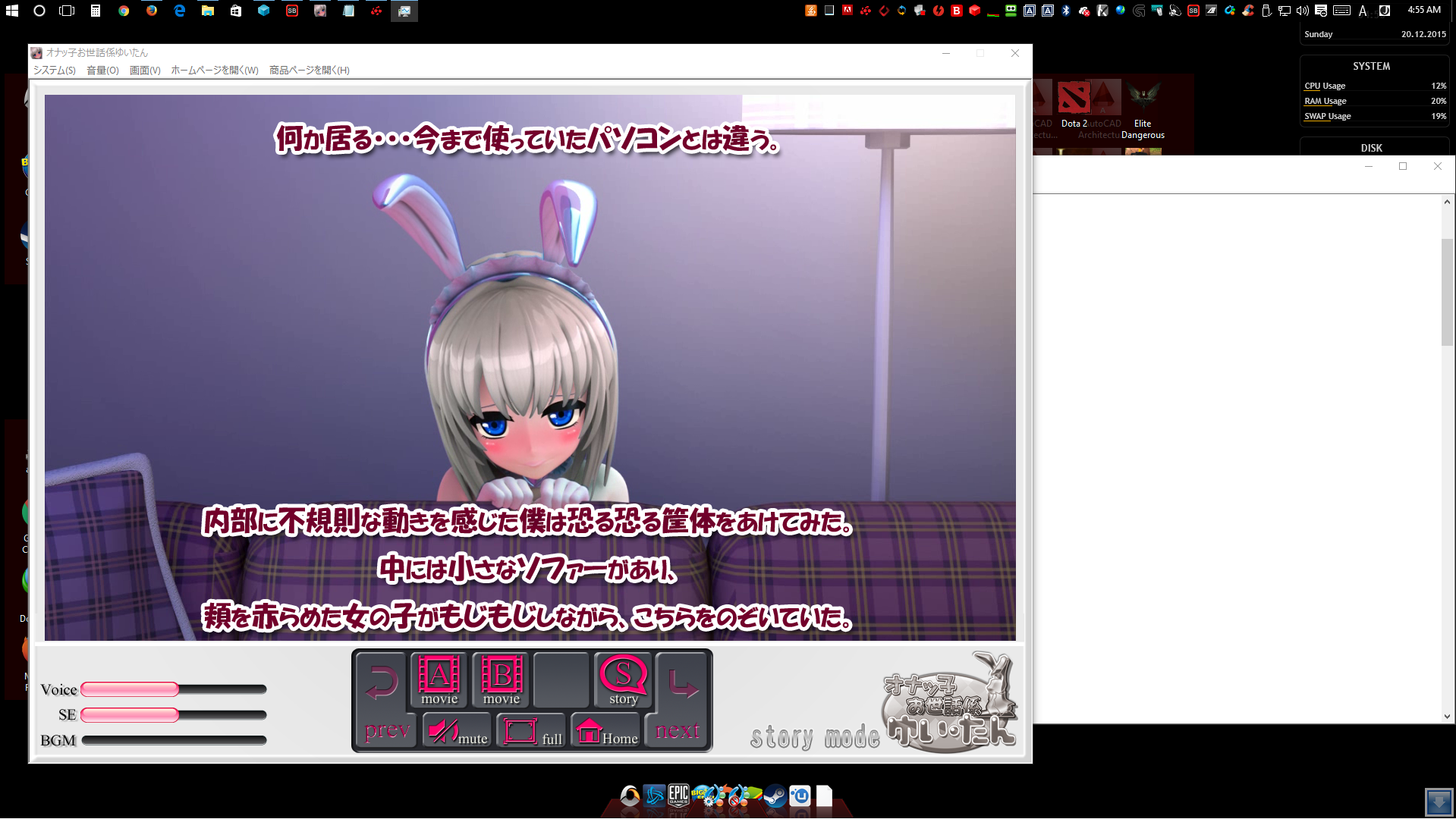1456x819 pixels.
Task: Click the SE volume slider
Action: click(174, 715)
